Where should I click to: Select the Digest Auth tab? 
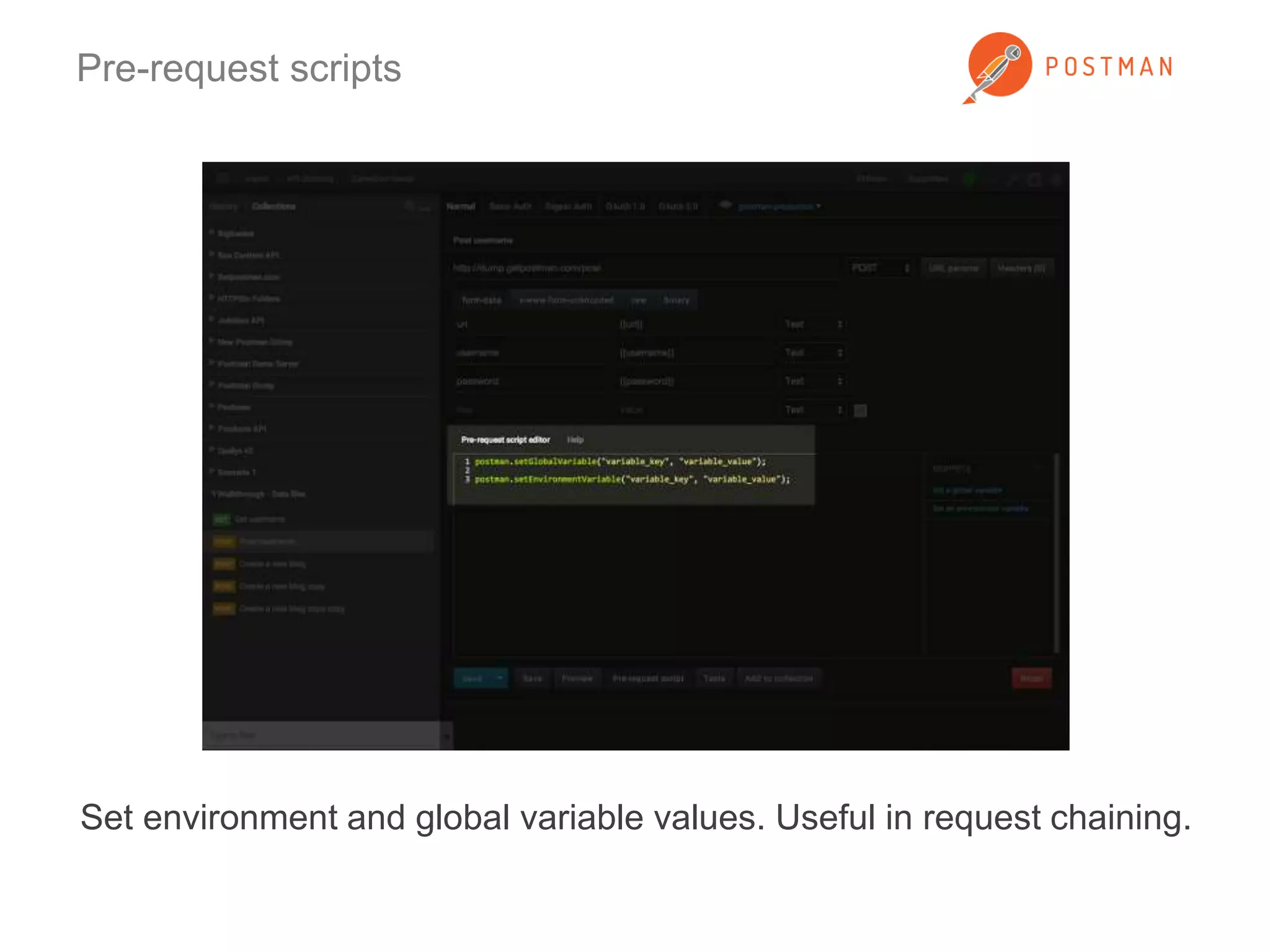569,206
